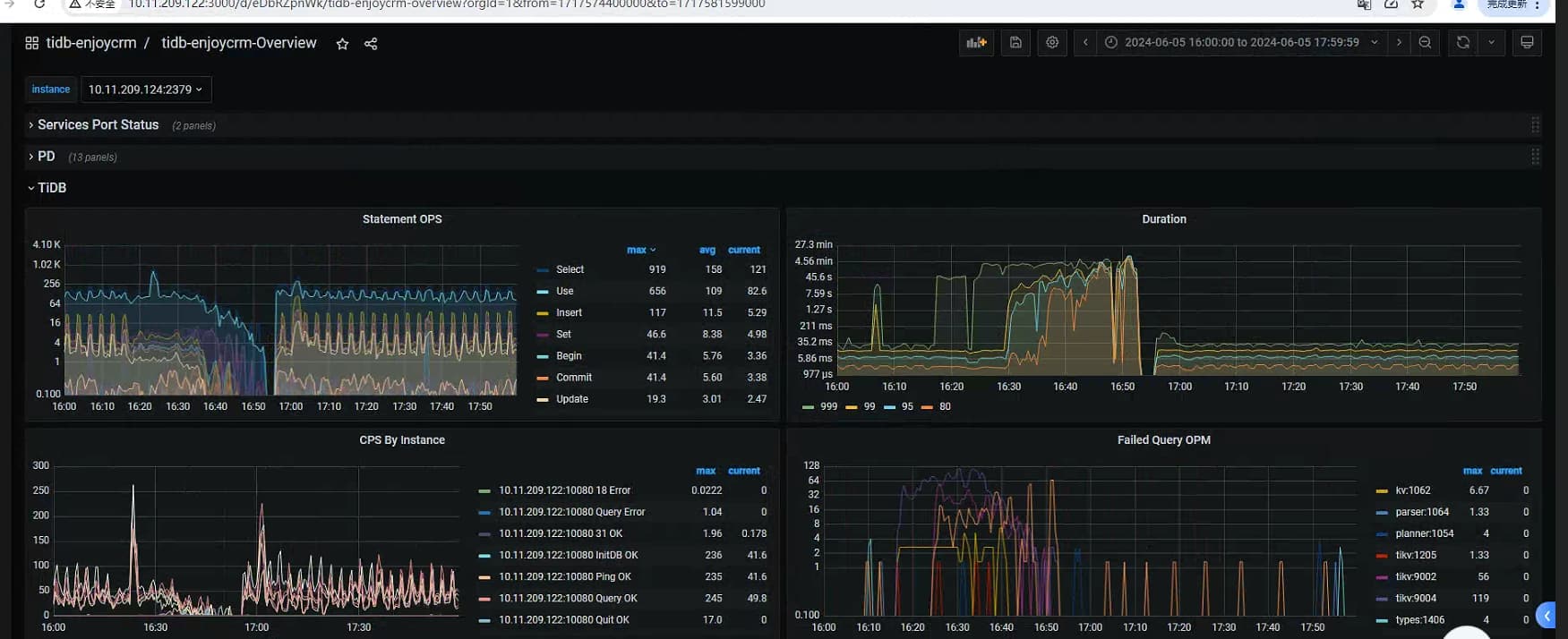
Task: Click the Insert series color swatch
Action: click(x=543, y=313)
